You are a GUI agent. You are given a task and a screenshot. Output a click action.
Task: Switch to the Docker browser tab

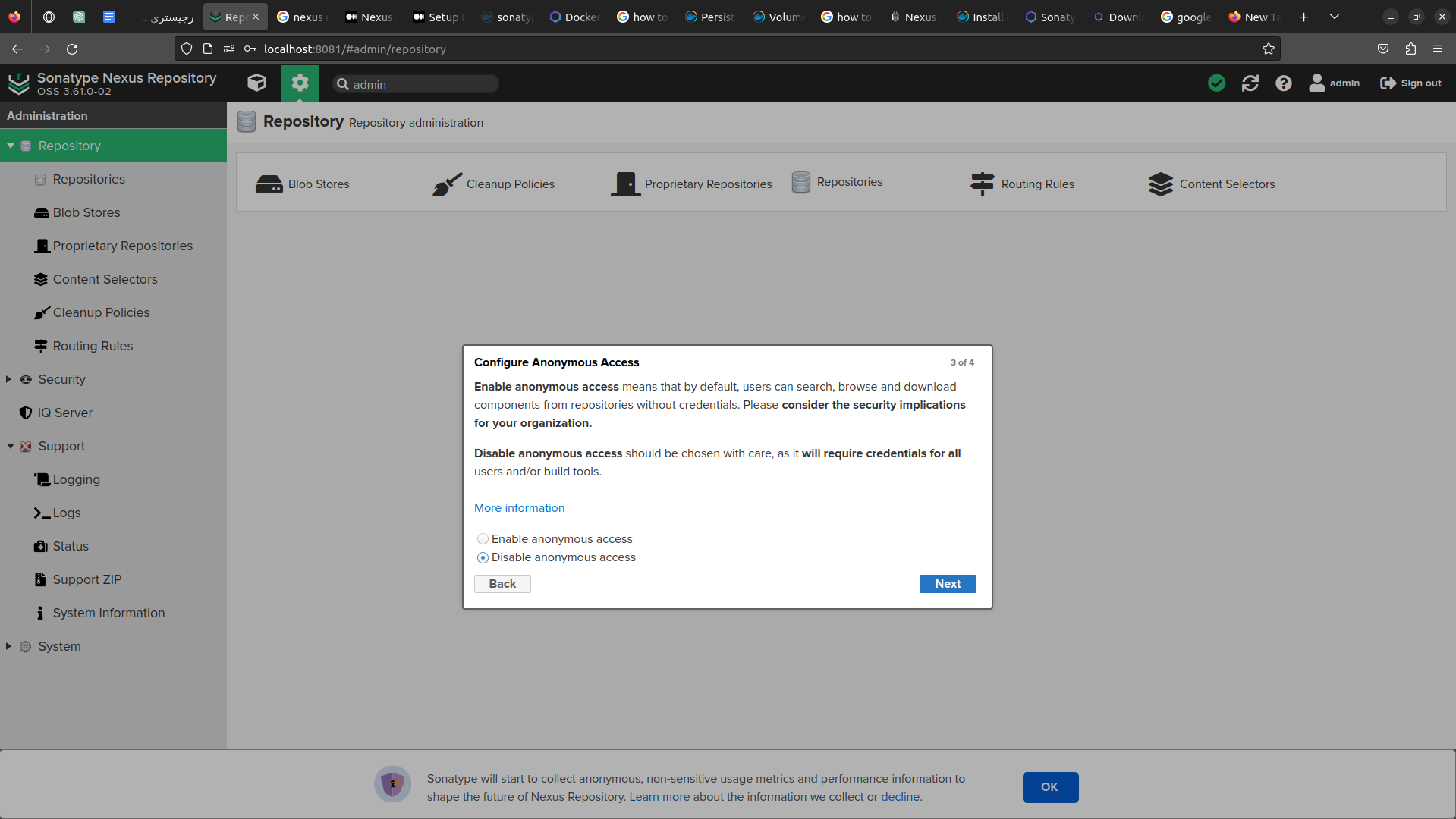(575, 17)
